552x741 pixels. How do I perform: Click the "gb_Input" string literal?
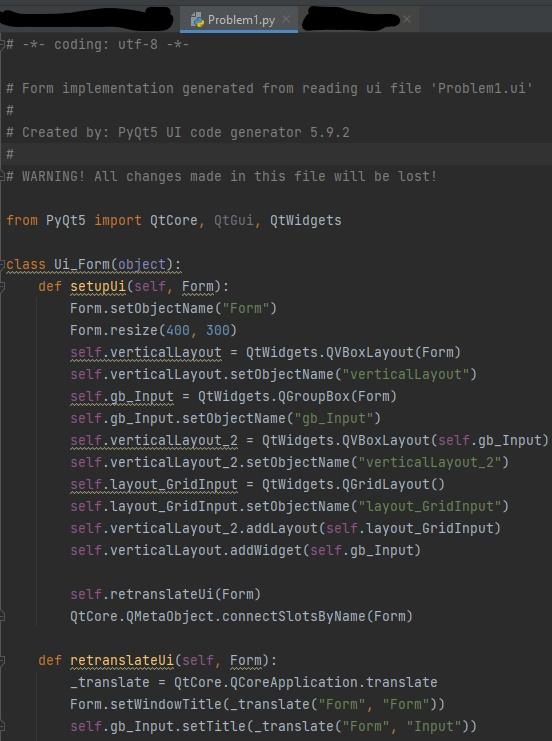(333, 418)
